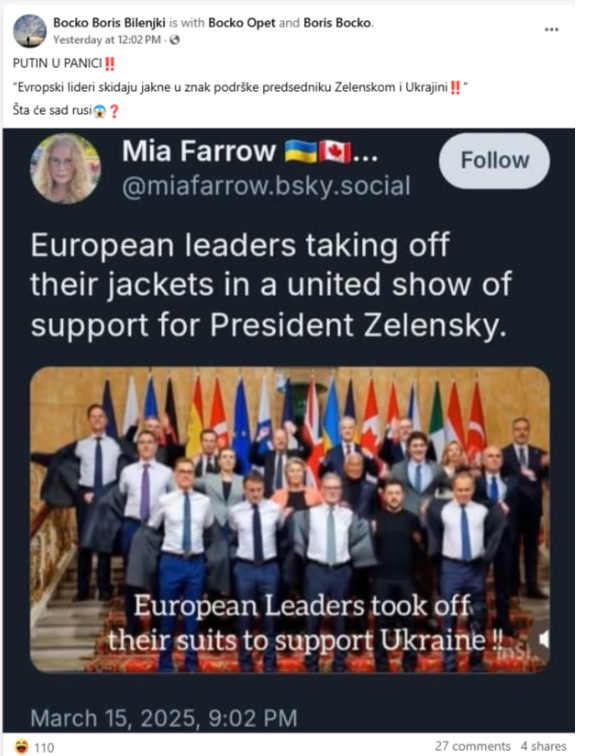Open tagged profile Boris Bocko
Viewport: 589px width, 756px height.
338,23
